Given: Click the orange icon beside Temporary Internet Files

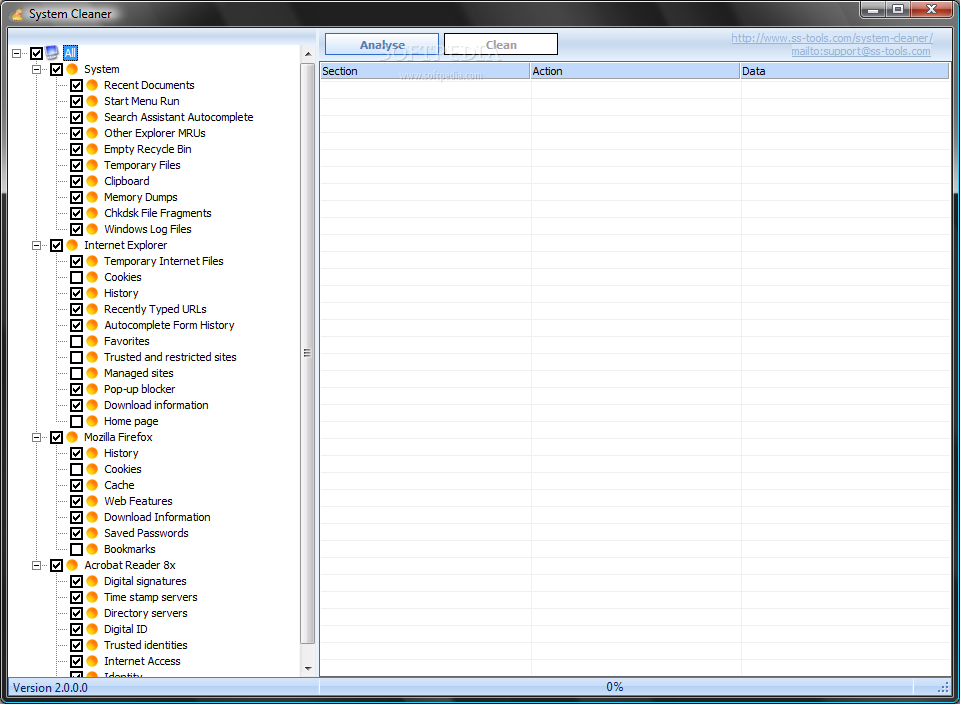Looking at the screenshot, I should click(92, 261).
